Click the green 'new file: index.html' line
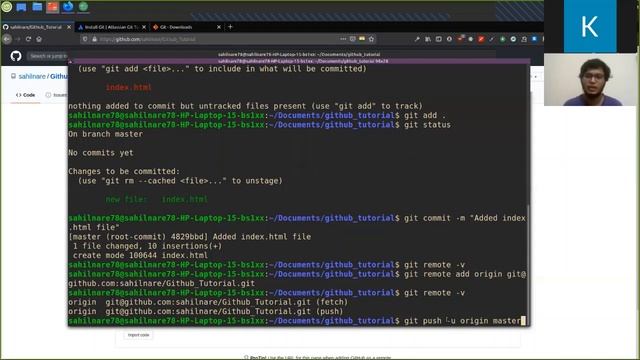This screenshot has height=360, width=640. (157, 200)
